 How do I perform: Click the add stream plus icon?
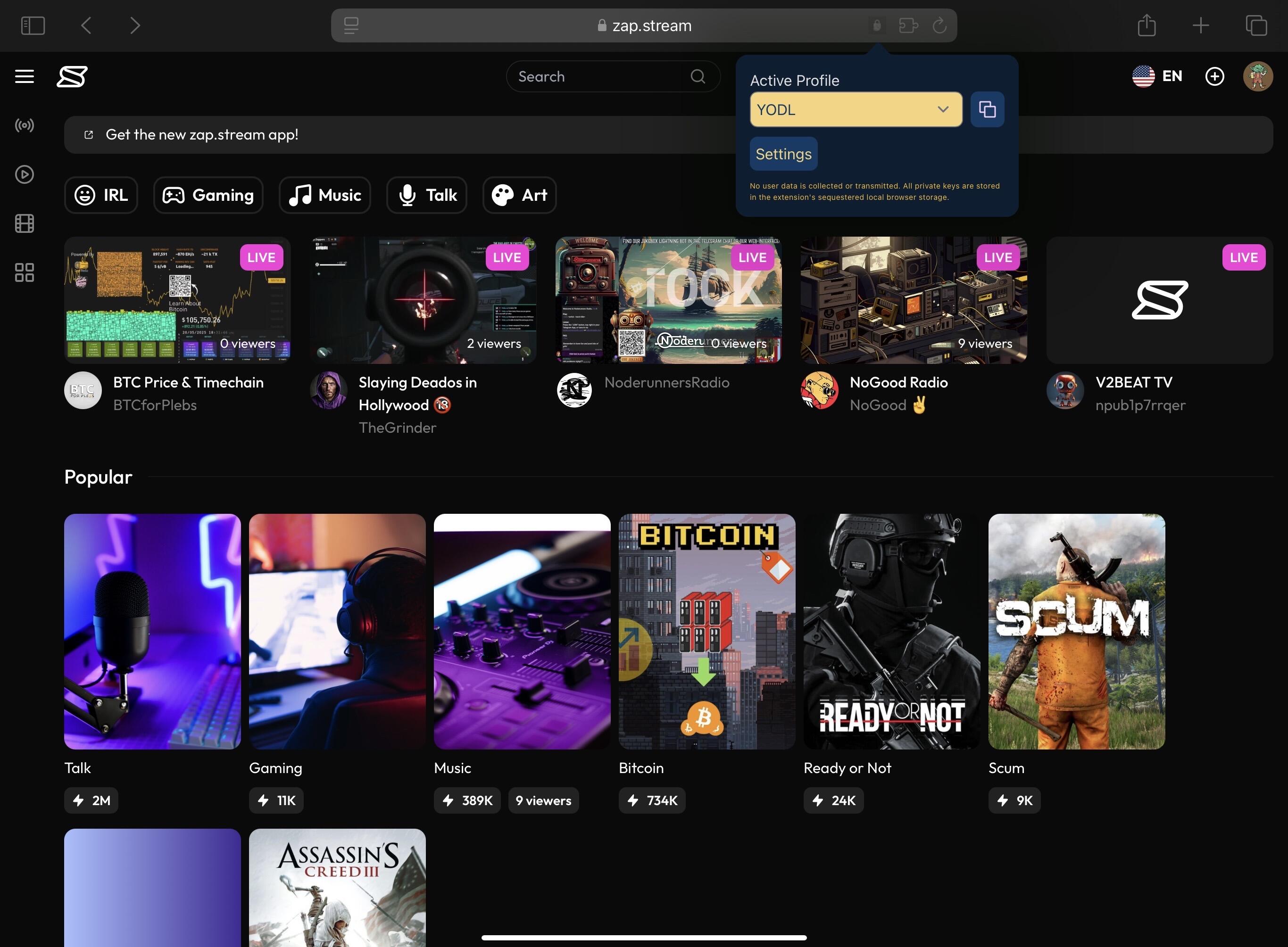1214,76
